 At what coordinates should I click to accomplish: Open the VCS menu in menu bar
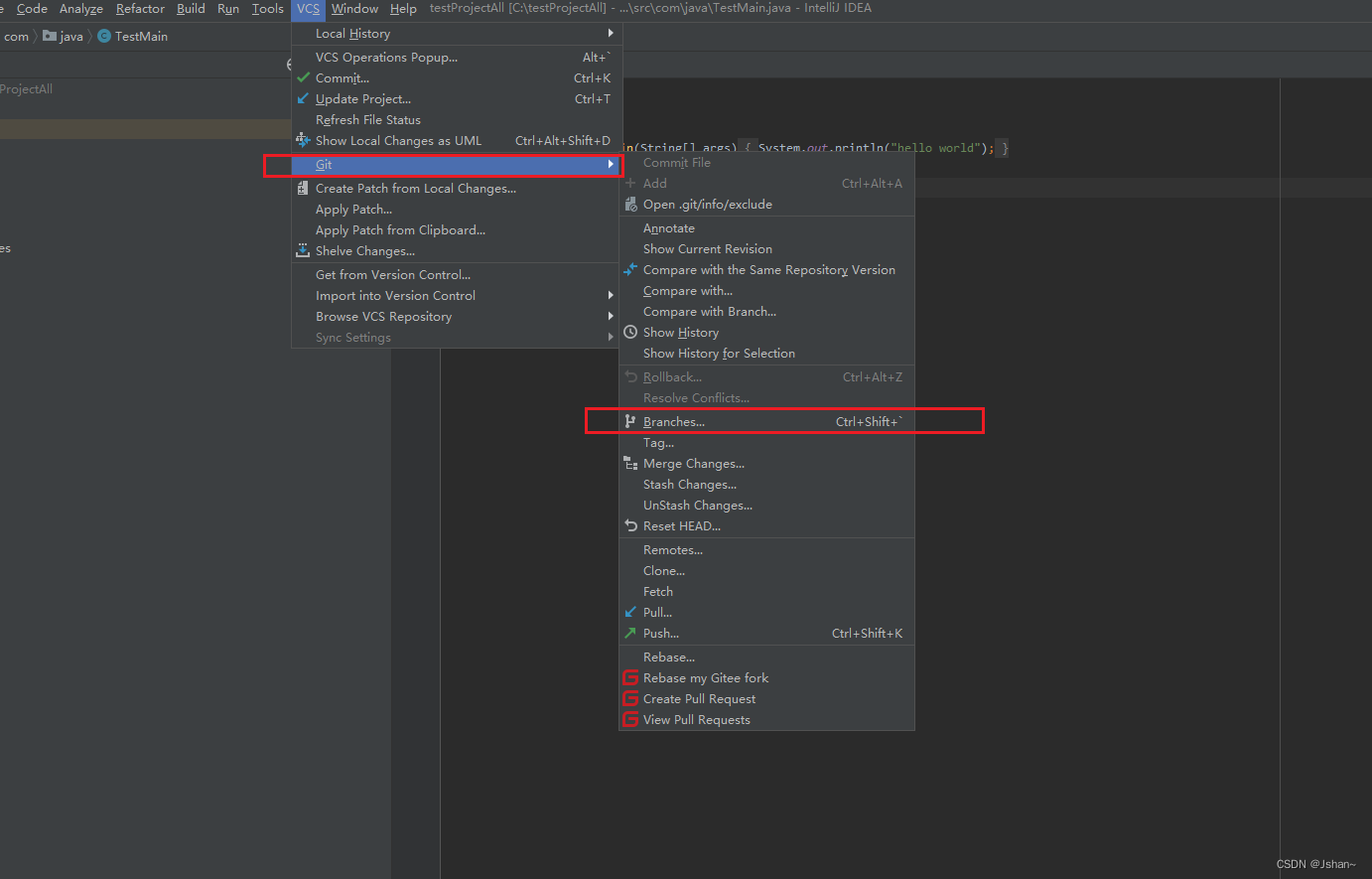pos(309,9)
